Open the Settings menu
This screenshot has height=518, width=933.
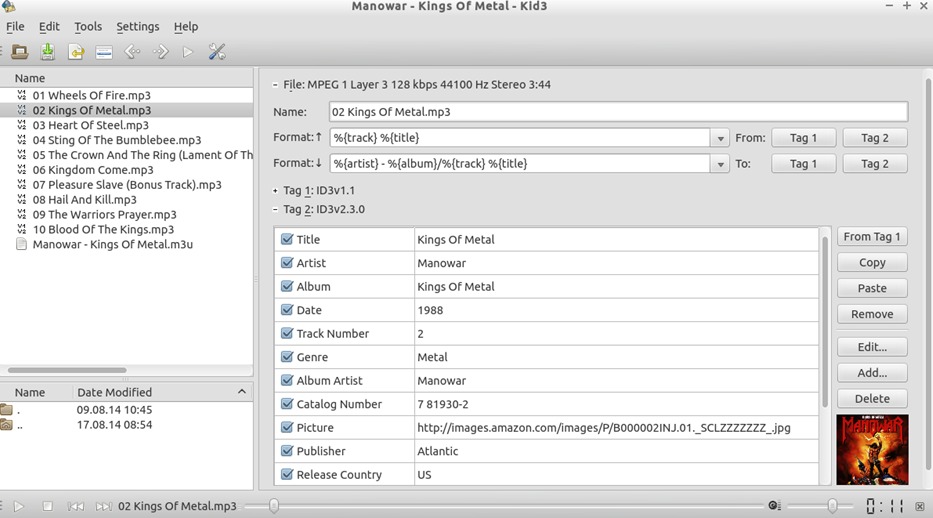click(x=137, y=27)
